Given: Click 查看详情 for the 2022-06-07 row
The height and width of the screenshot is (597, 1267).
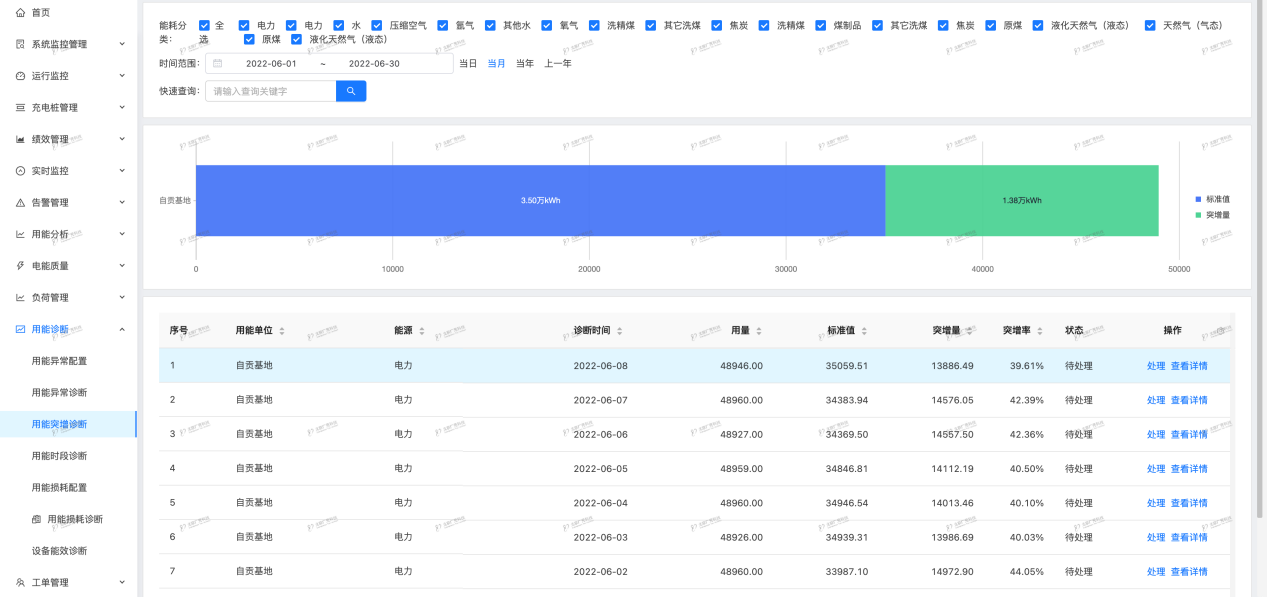Looking at the screenshot, I should pos(1189,400).
